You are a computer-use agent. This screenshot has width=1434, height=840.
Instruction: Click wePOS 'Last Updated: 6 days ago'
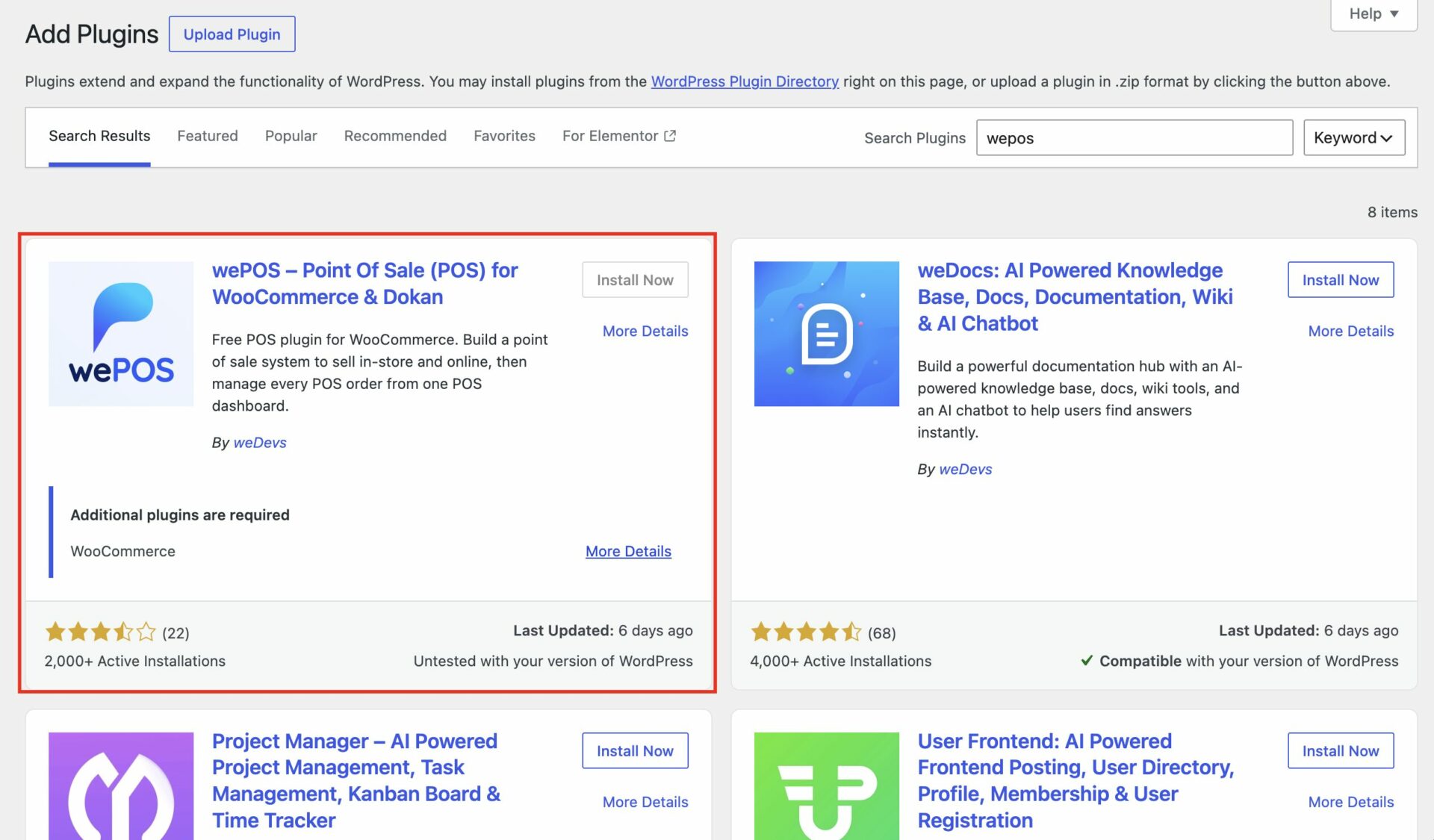pyautogui.click(x=603, y=631)
